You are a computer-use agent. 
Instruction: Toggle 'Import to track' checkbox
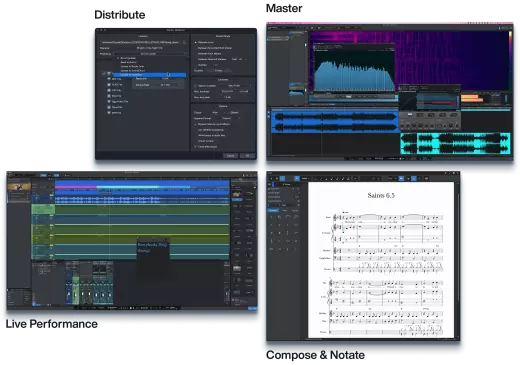point(196,141)
